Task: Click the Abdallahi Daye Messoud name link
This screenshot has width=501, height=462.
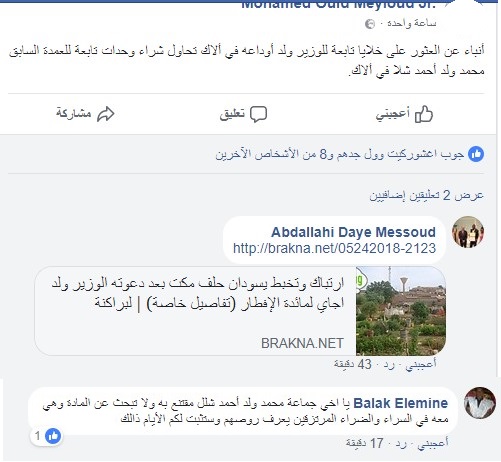Action: [353, 232]
